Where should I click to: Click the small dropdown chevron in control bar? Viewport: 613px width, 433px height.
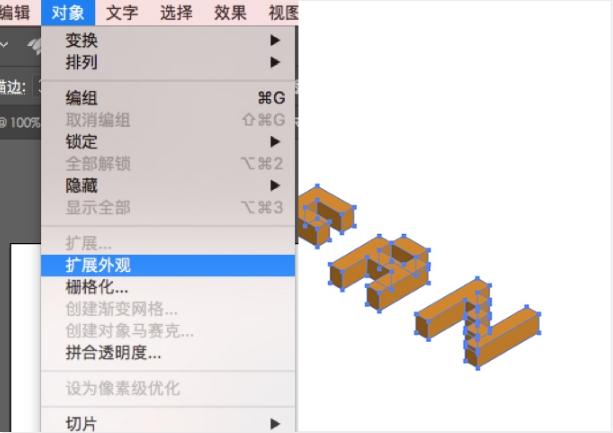point(4,45)
